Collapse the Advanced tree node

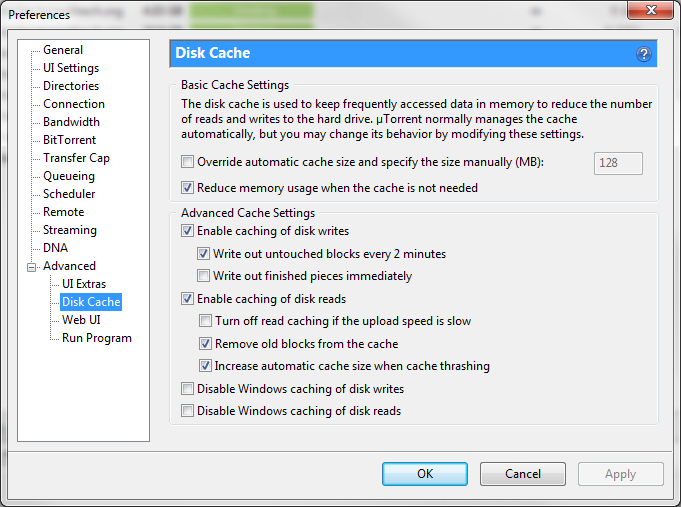coord(32,267)
